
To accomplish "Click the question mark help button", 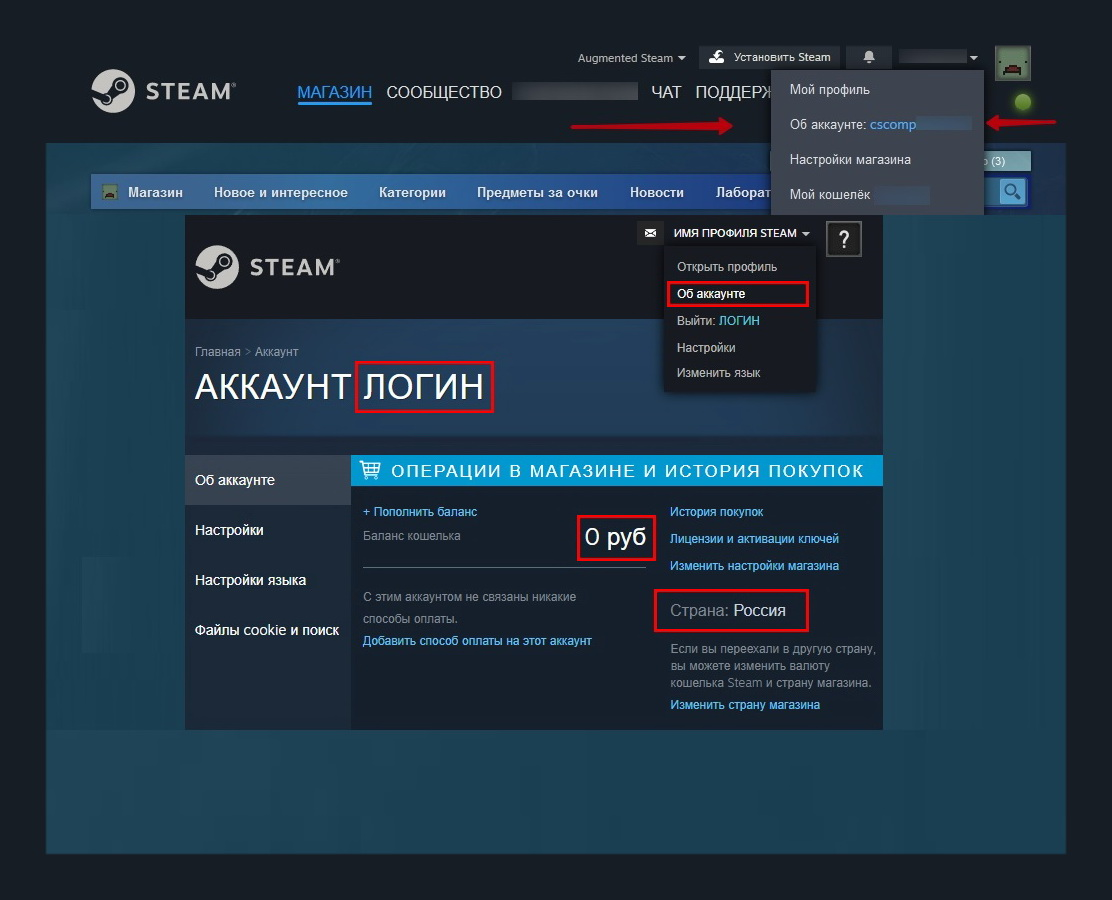I will [844, 239].
